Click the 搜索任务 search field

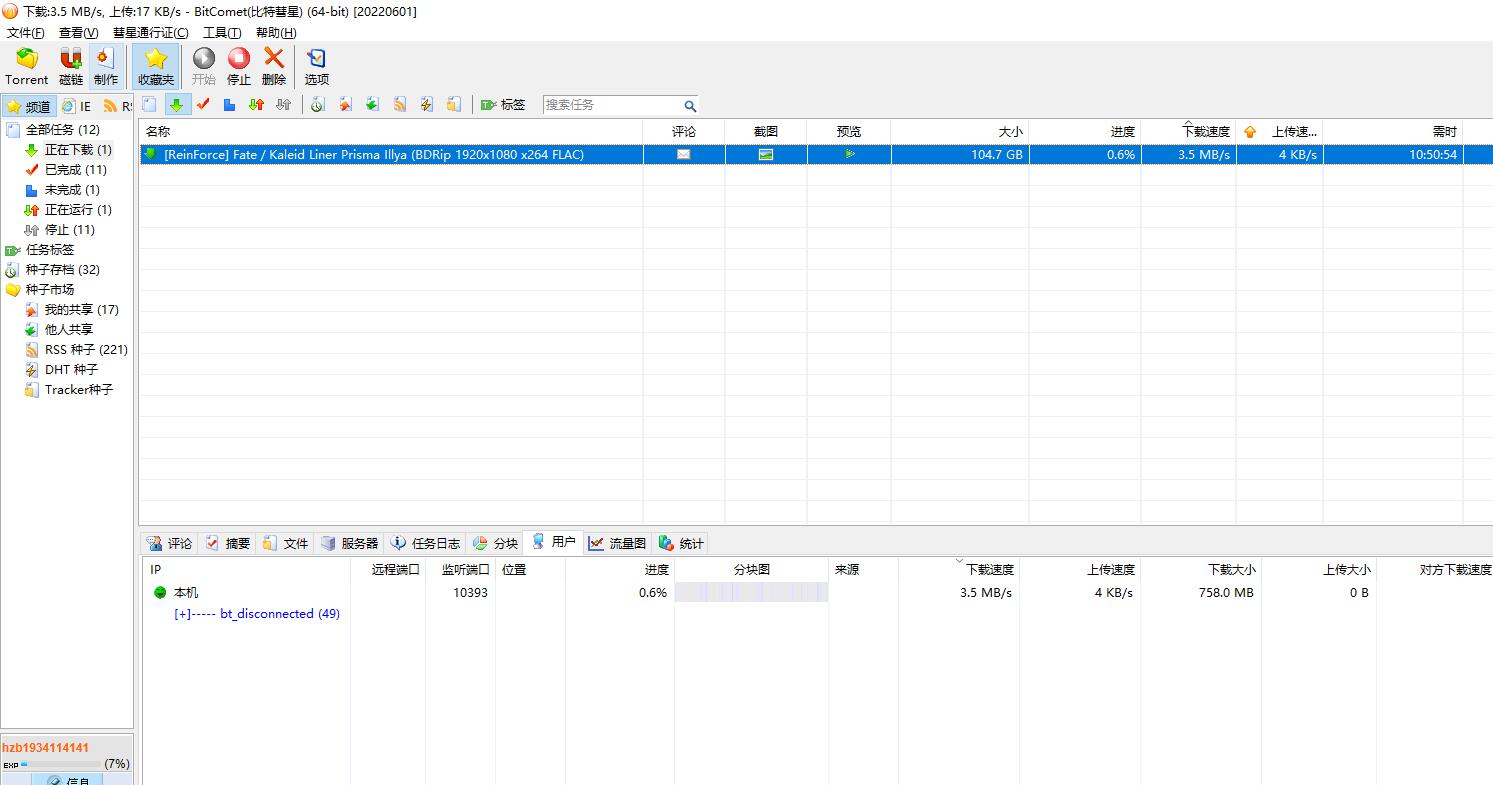pos(612,104)
